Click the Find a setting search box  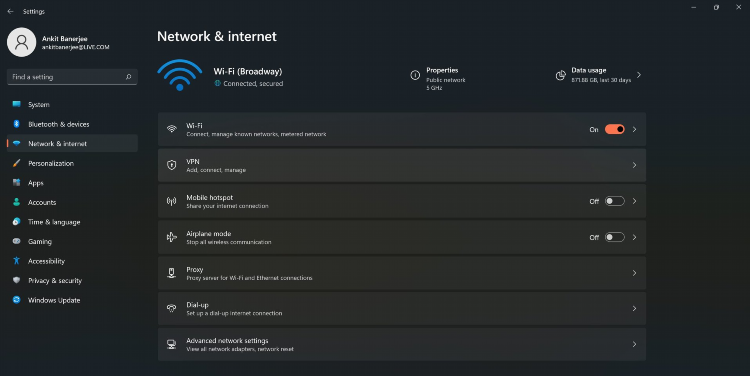(72, 77)
